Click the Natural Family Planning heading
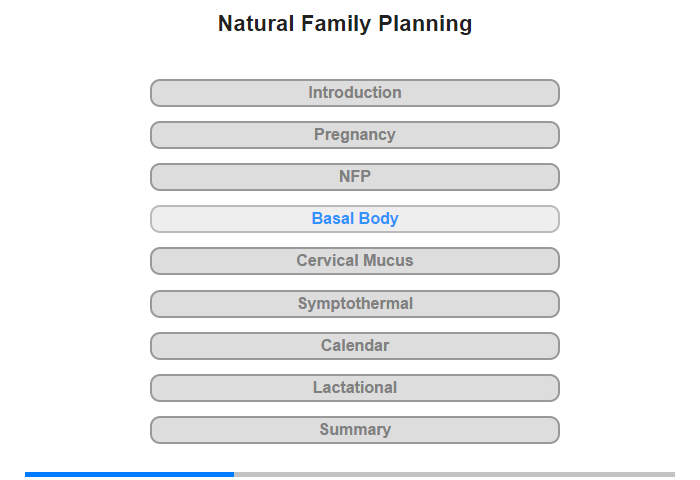The image size is (700, 480). click(345, 24)
